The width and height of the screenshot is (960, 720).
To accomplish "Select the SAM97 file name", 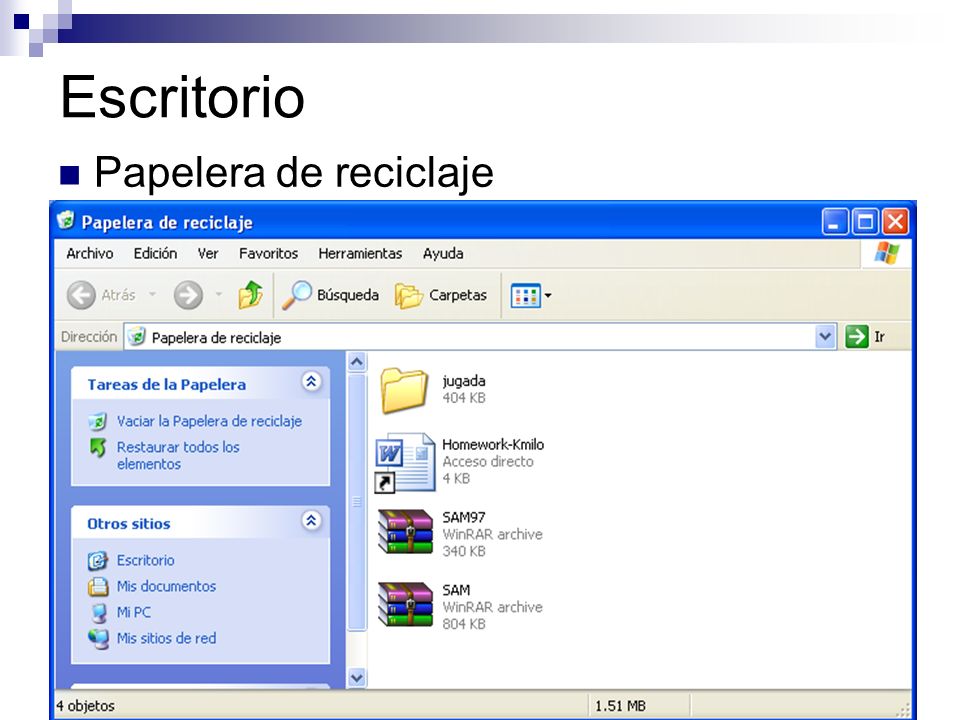I will [x=463, y=517].
